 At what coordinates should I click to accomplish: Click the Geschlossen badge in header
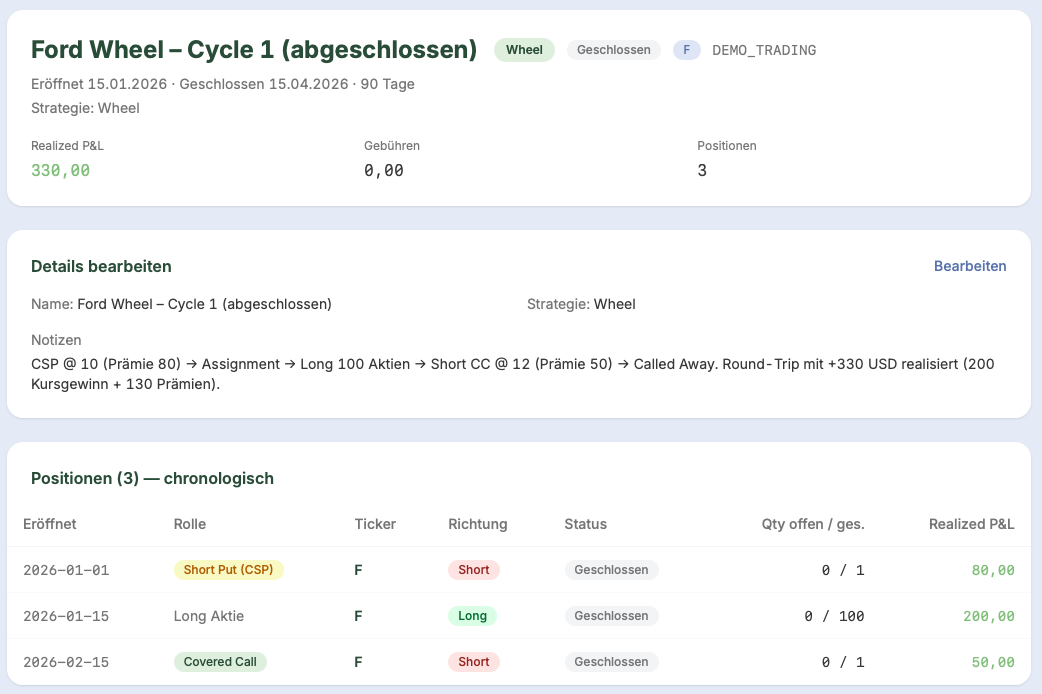pyautogui.click(x=613, y=50)
